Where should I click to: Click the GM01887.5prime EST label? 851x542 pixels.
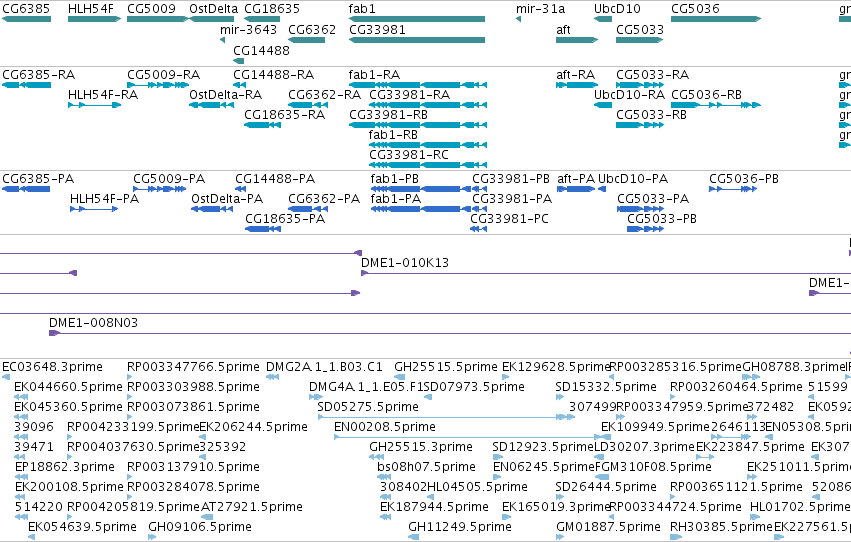[608, 526]
